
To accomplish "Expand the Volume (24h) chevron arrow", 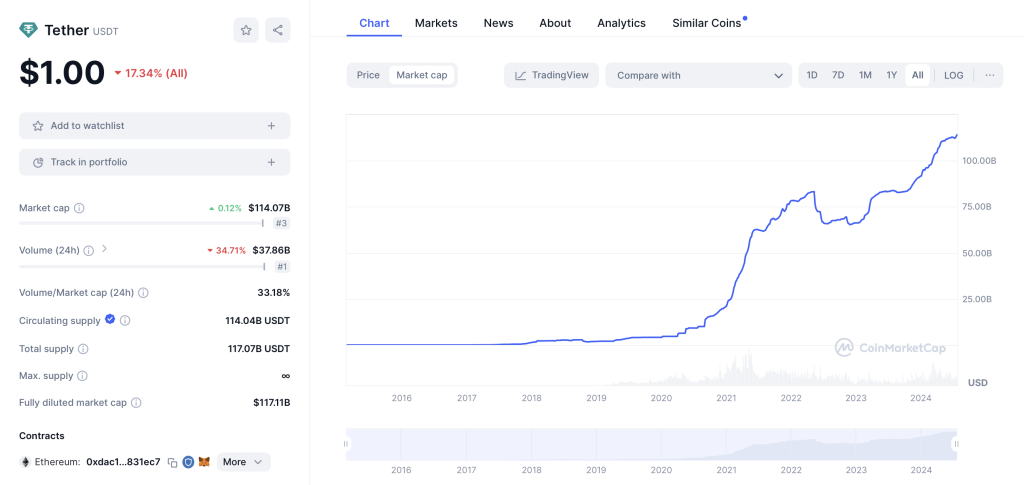I will click(x=104, y=249).
